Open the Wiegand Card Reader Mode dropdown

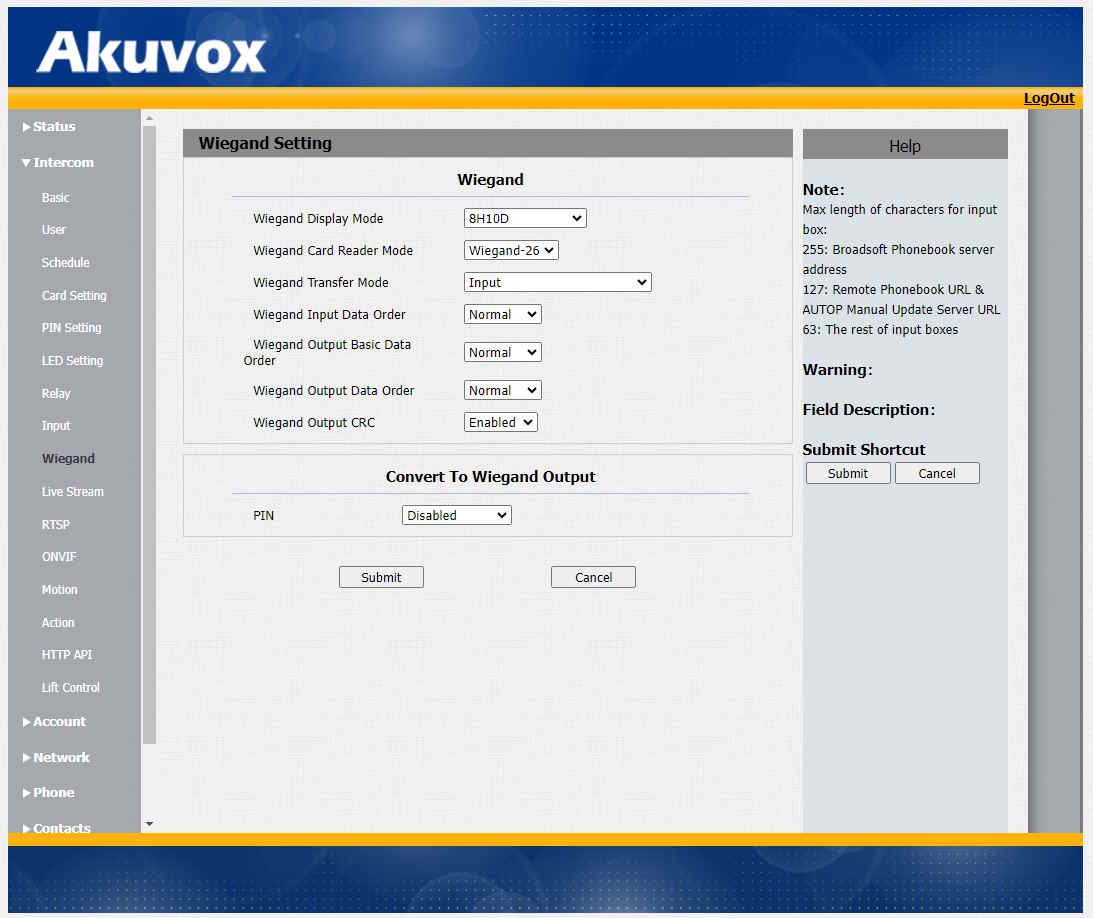pos(511,249)
